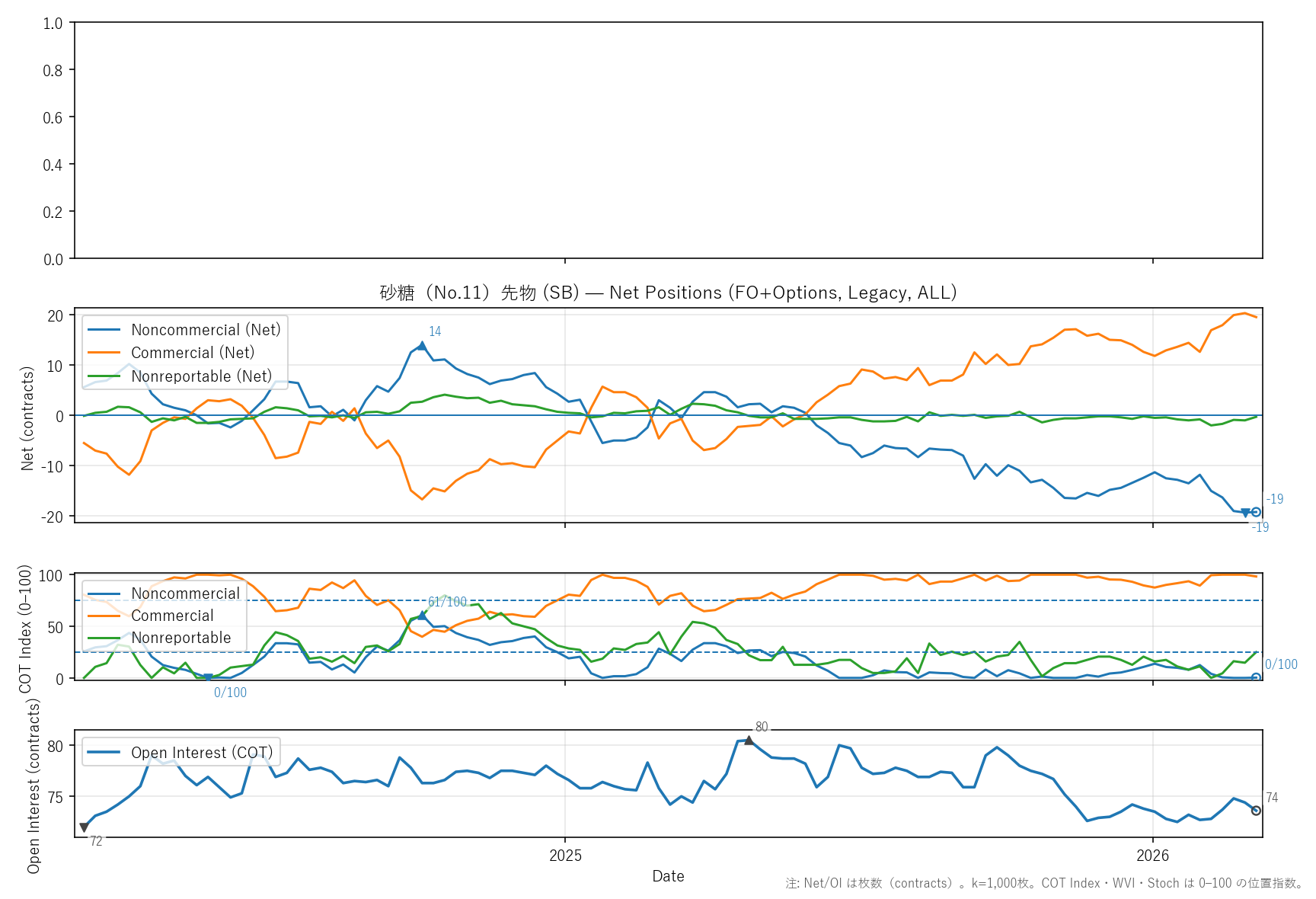Click the 2025 tick label on the date axis
1316x899 pixels.
(x=565, y=856)
